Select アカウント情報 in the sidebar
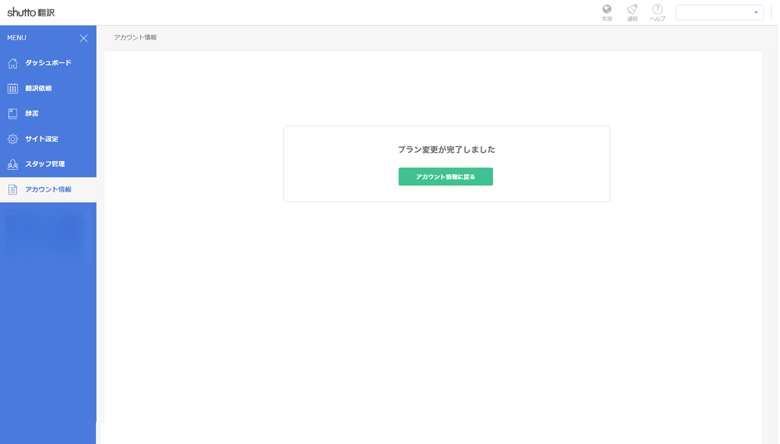This screenshot has width=780, height=444. click(x=48, y=189)
